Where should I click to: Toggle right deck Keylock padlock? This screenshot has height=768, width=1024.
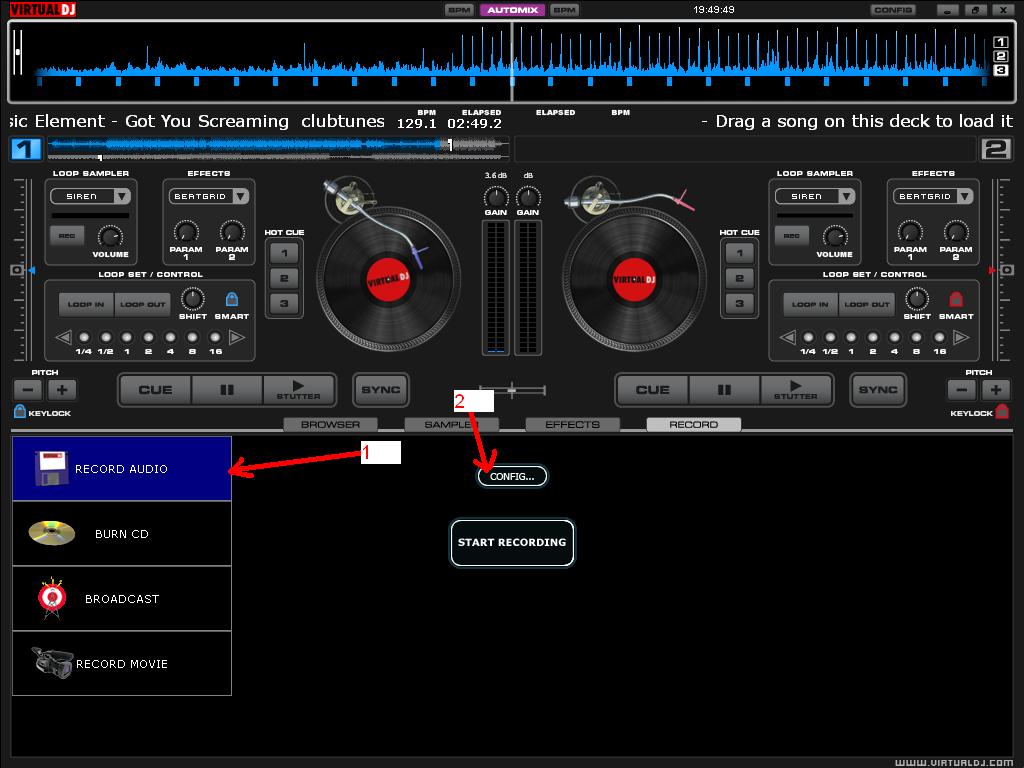click(1002, 411)
